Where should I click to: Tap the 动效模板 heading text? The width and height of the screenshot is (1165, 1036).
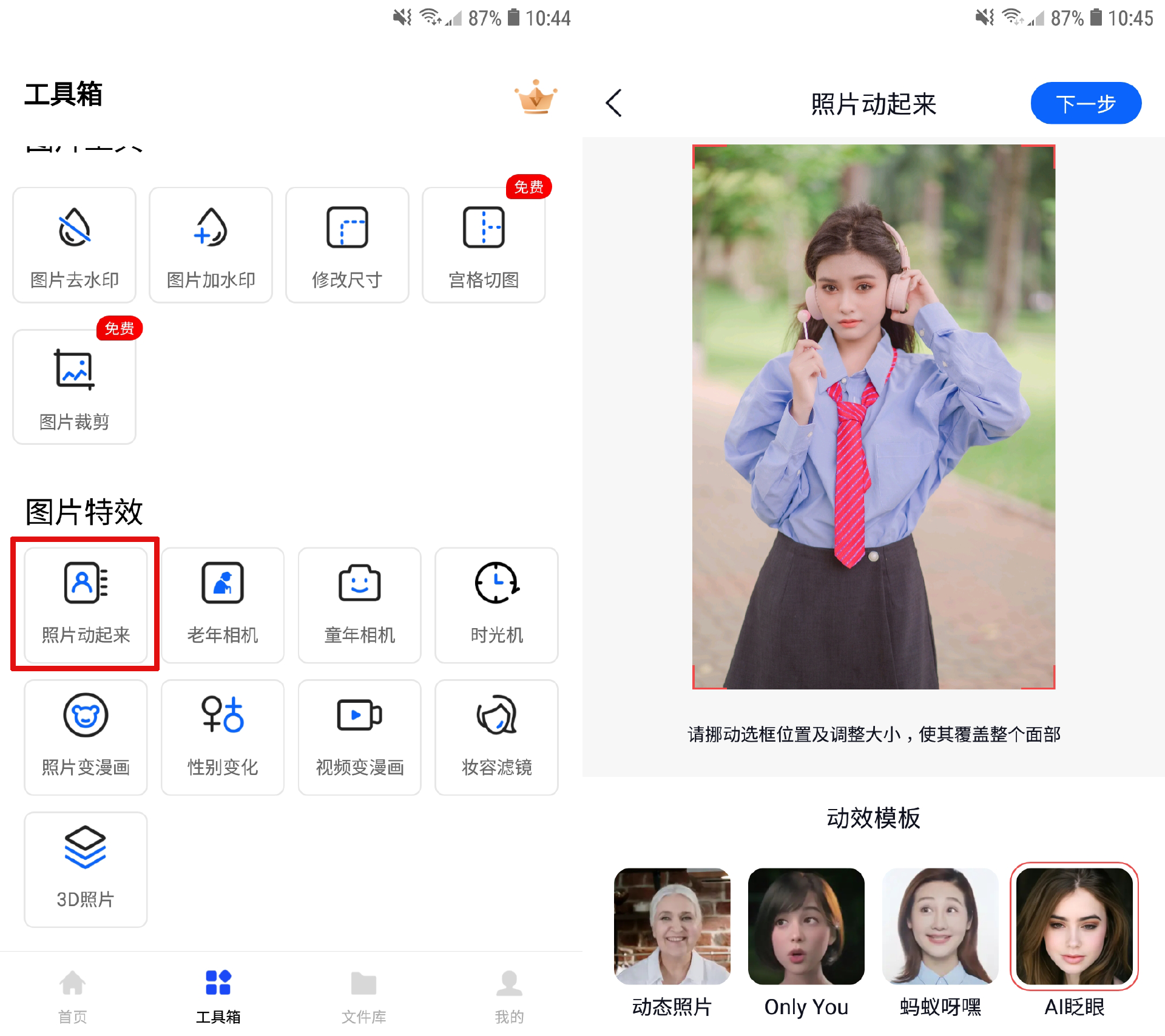coord(874,818)
